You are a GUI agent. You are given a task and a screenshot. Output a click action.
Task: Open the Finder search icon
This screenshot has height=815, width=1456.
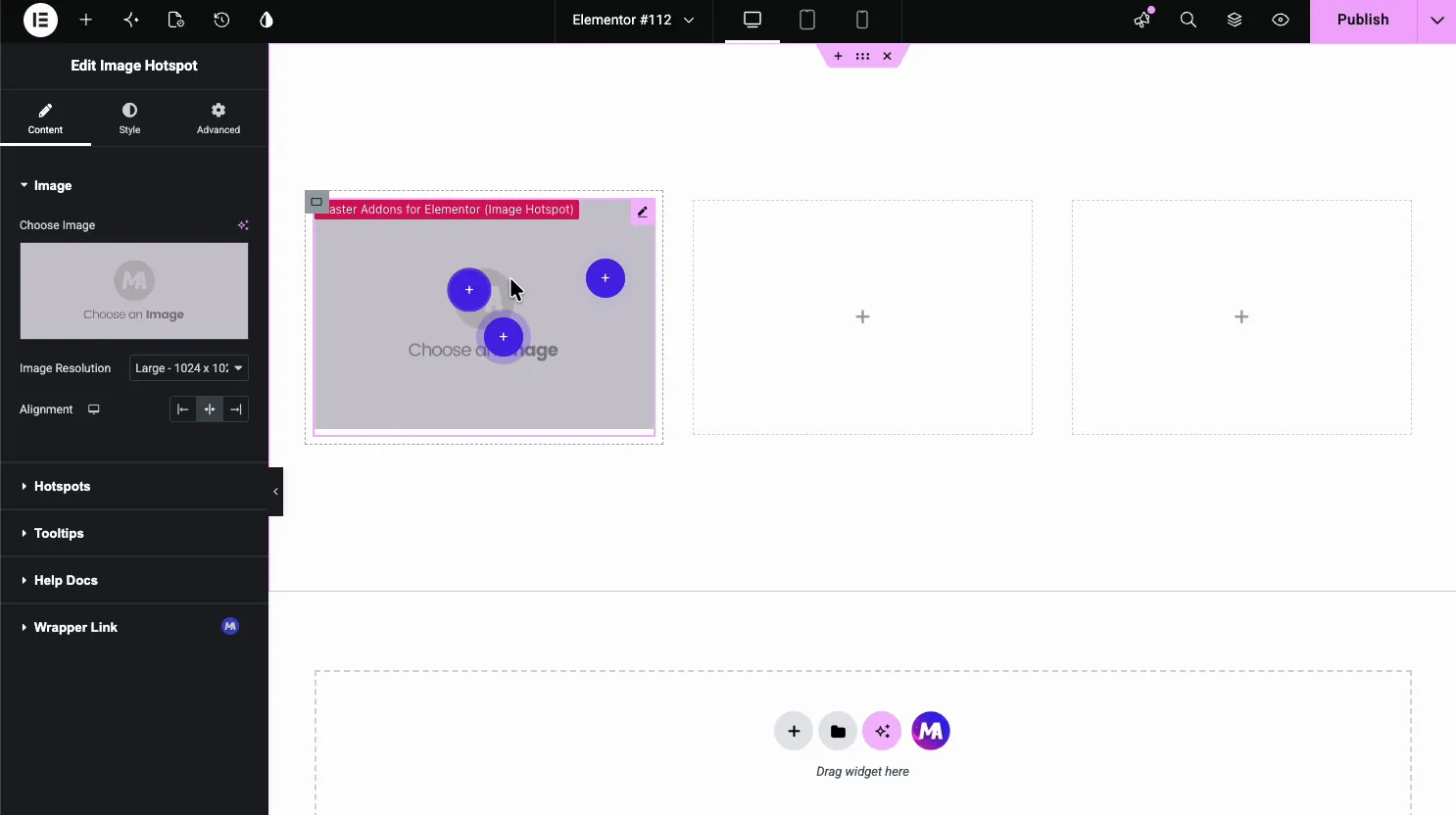(1189, 20)
